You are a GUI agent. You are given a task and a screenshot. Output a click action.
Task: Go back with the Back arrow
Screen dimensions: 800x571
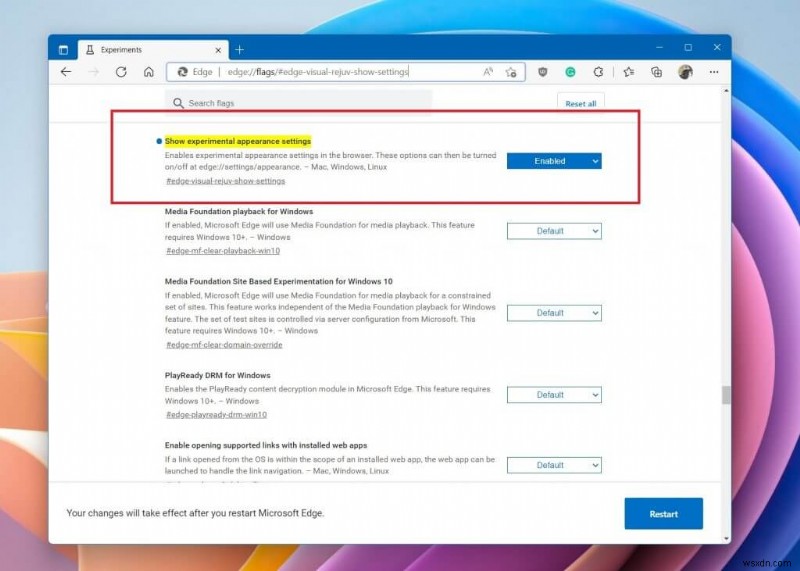66,72
